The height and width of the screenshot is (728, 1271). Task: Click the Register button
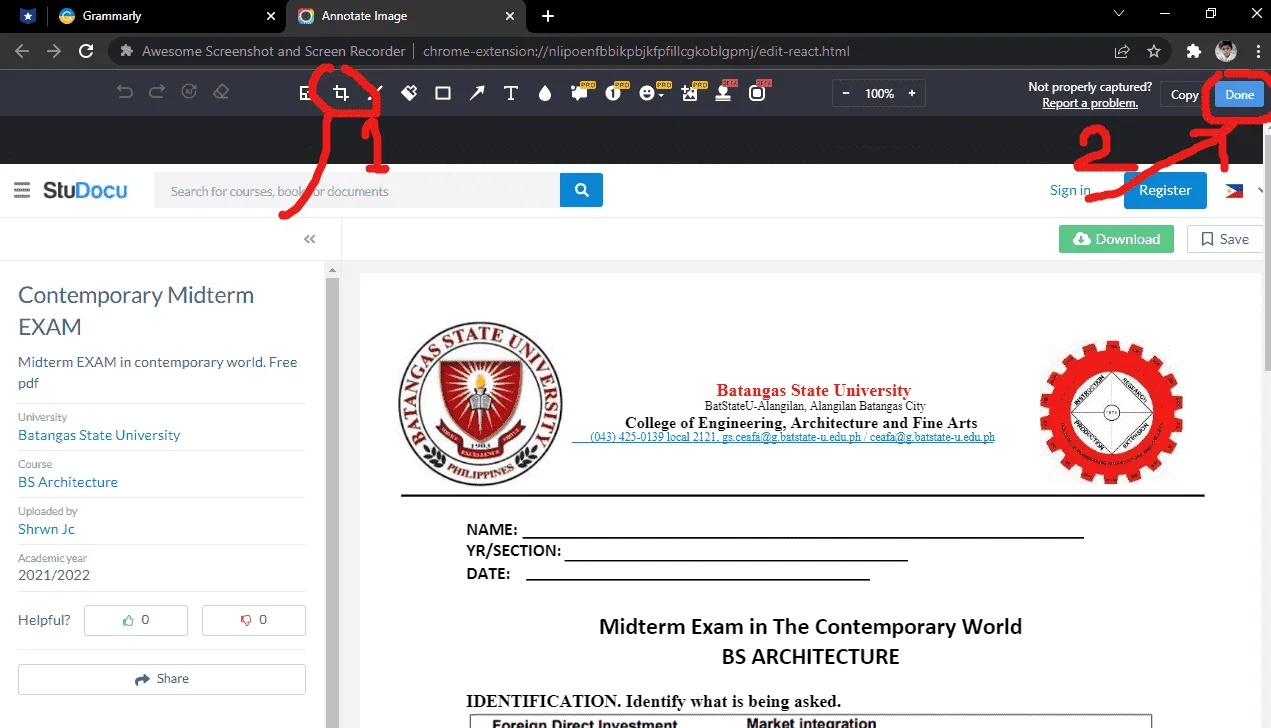coord(1165,190)
